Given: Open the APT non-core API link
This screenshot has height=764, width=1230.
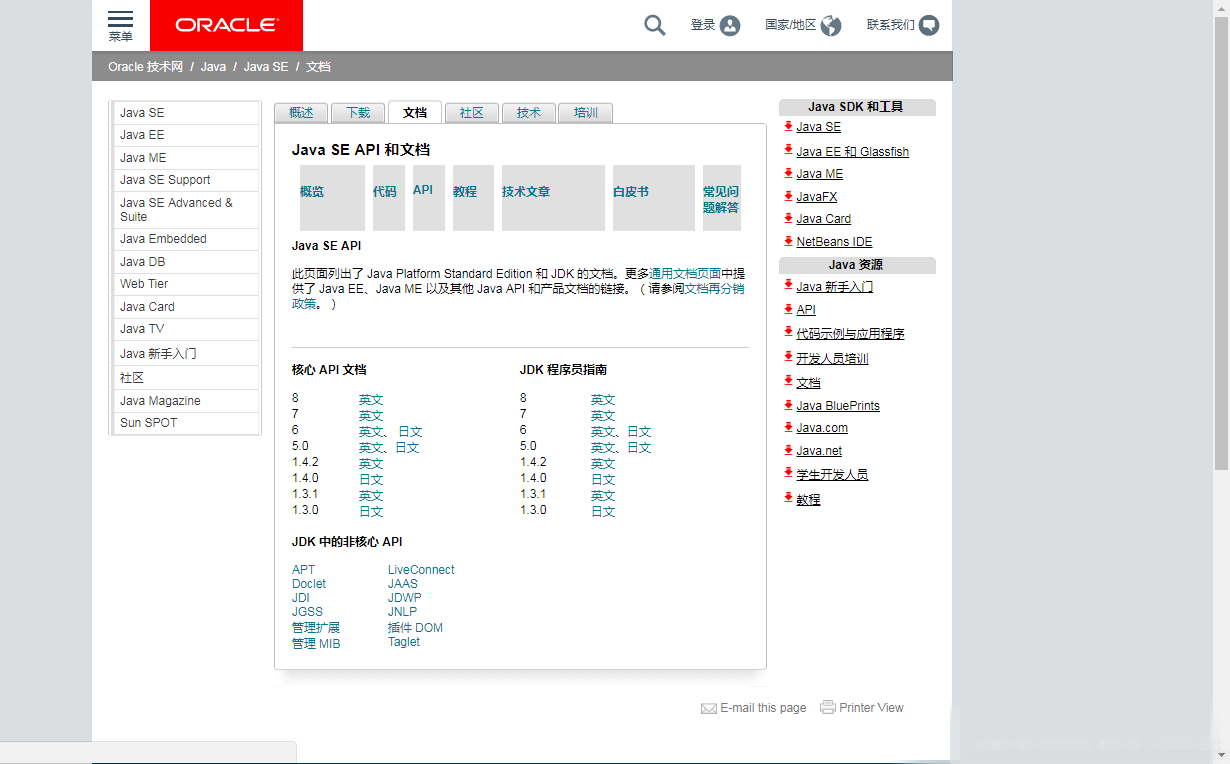Looking at the screenshot, I should (x=303, y=570).
